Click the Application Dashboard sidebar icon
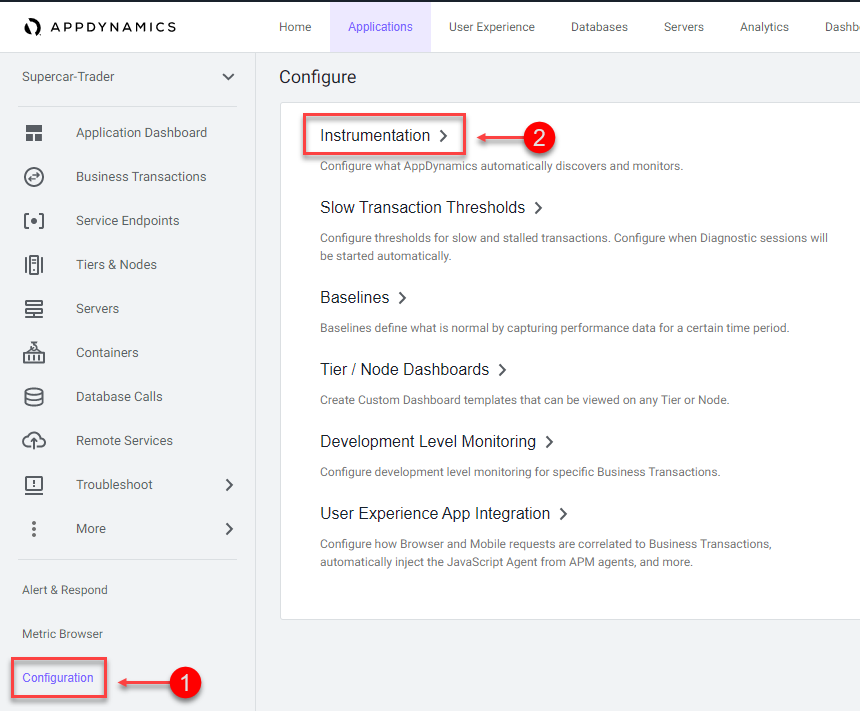This screenshot has height=711, width=860. point(34,133)
